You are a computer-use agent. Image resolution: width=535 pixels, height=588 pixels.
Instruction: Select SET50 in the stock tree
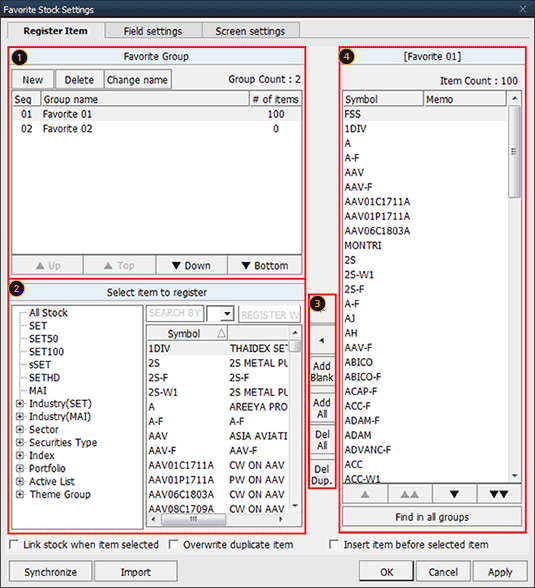[43, 339]
